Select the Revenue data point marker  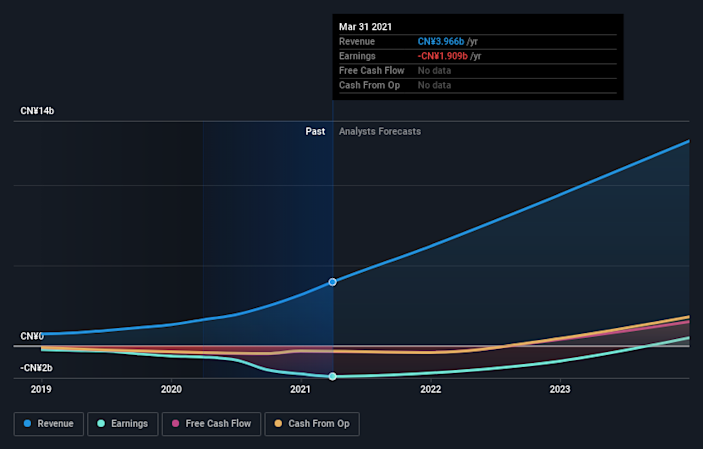click(333, 282)
